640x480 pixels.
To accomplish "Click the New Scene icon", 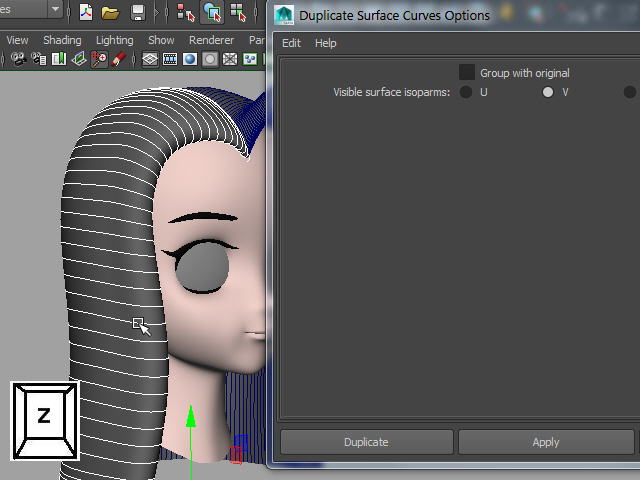I will tap(86, 12).
